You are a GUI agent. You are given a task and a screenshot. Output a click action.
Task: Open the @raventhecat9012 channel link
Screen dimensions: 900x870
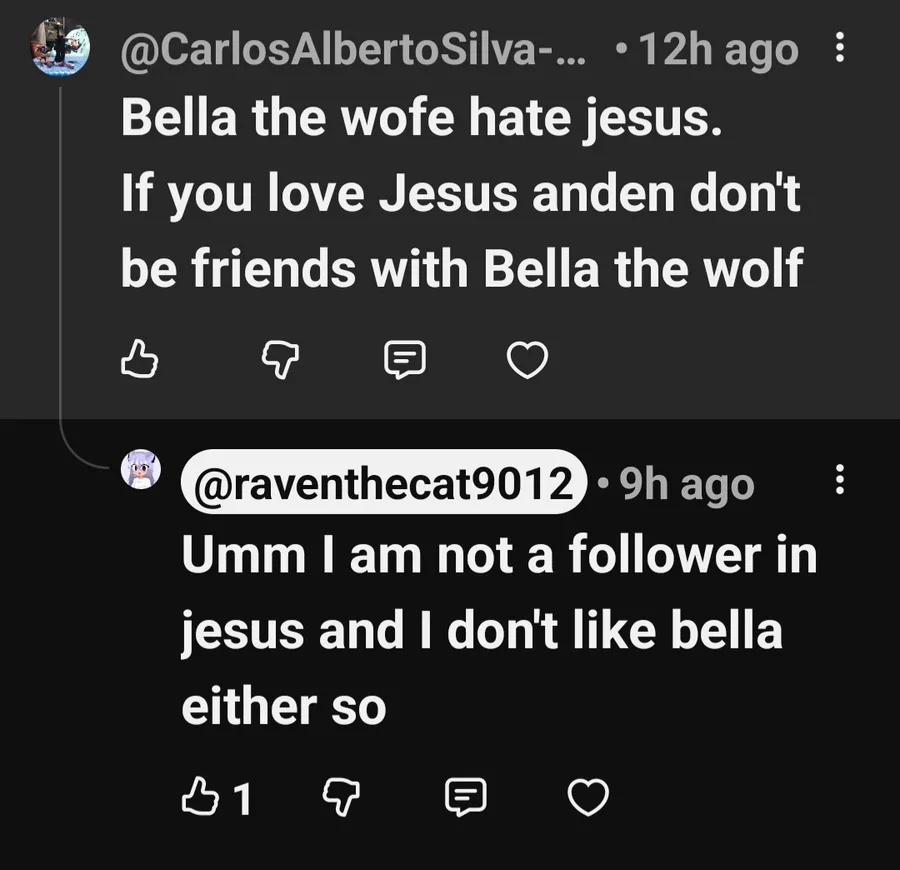point(382,484)
